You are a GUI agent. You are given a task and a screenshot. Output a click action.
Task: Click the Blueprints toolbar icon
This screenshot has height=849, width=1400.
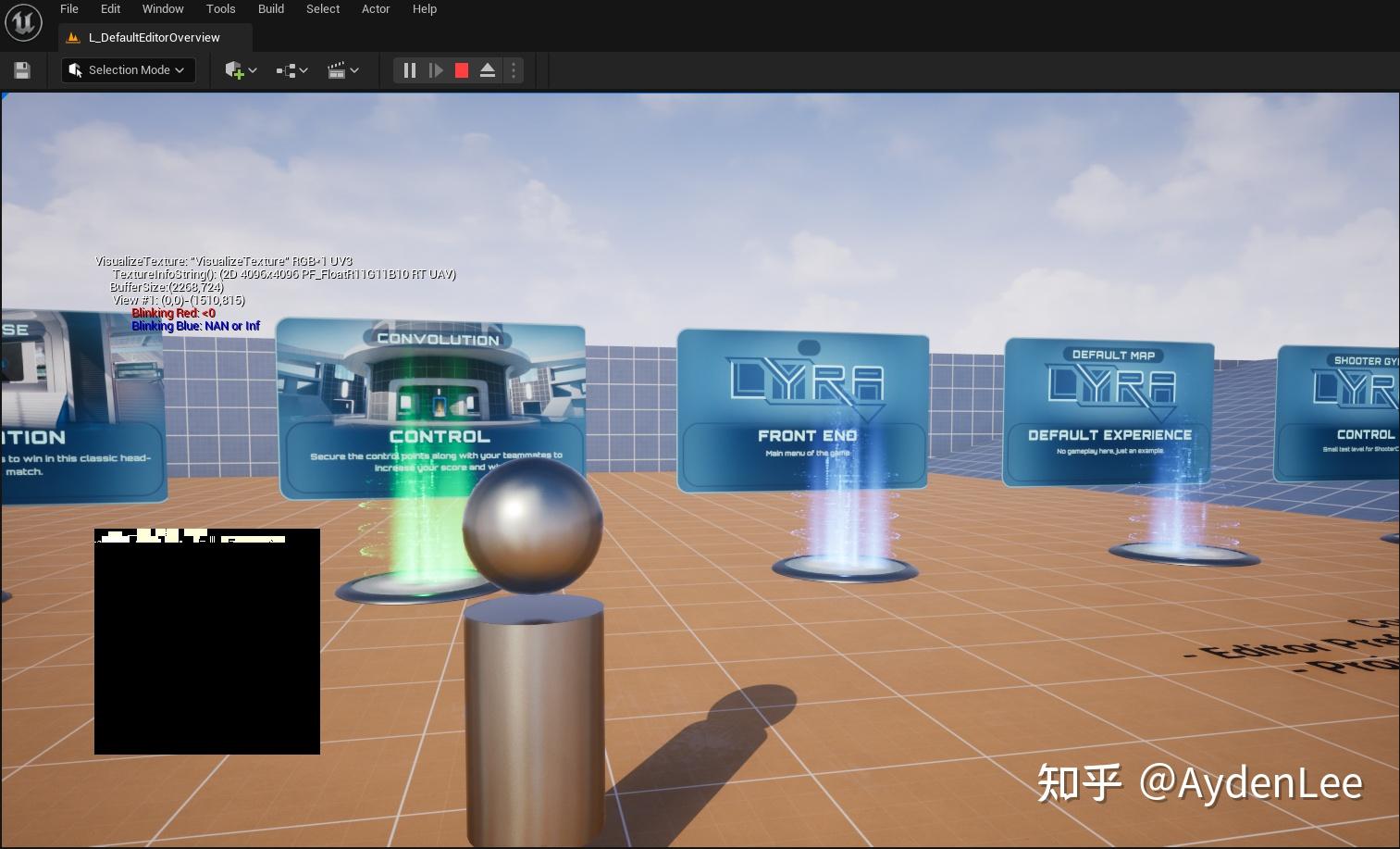point(285,69)
